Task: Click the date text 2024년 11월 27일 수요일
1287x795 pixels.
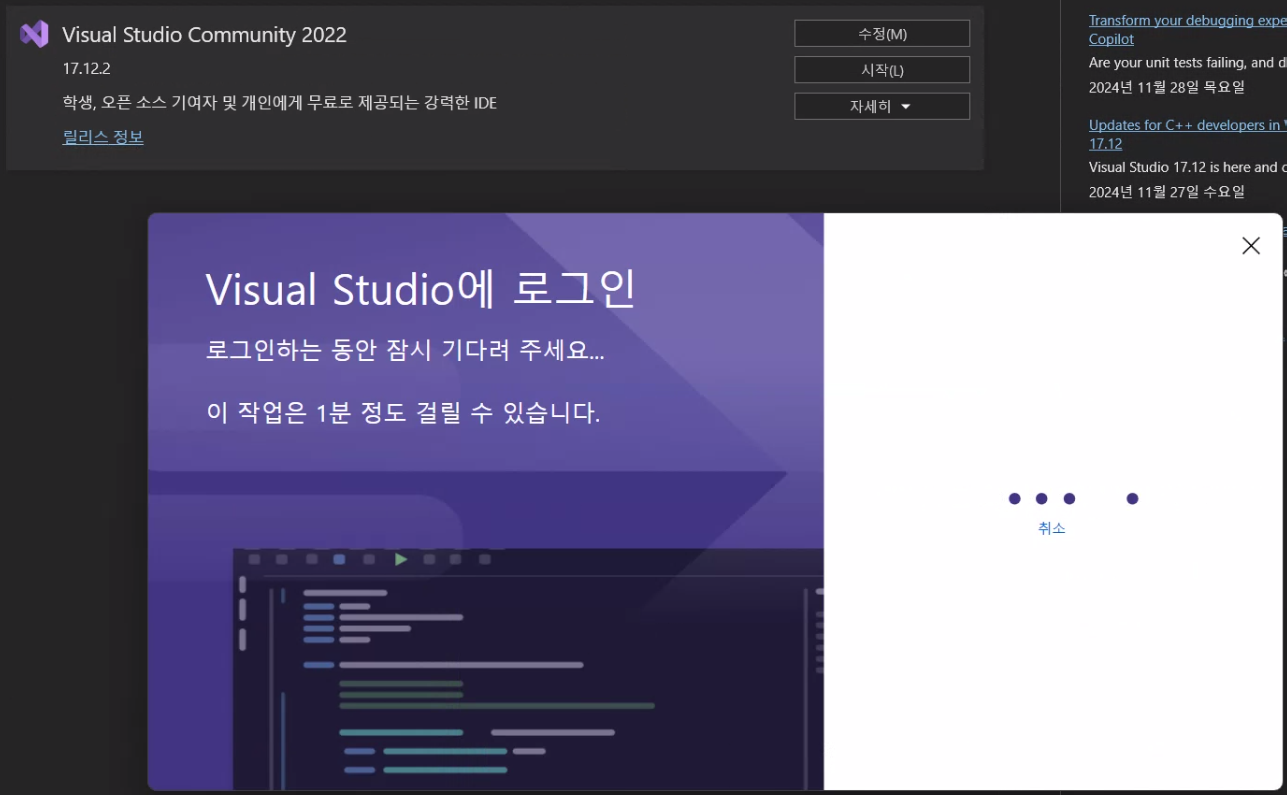Action: point(1167,191)
